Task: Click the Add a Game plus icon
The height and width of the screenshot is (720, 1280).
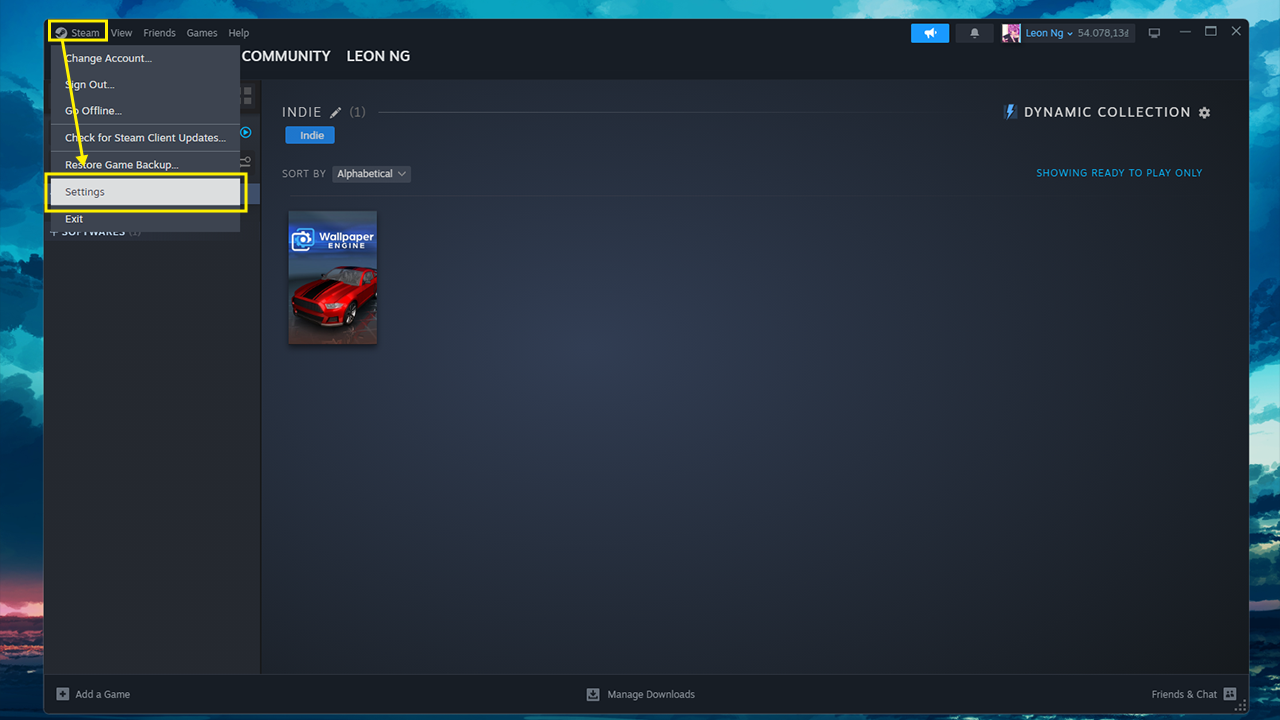Action: tap(63, 694)
